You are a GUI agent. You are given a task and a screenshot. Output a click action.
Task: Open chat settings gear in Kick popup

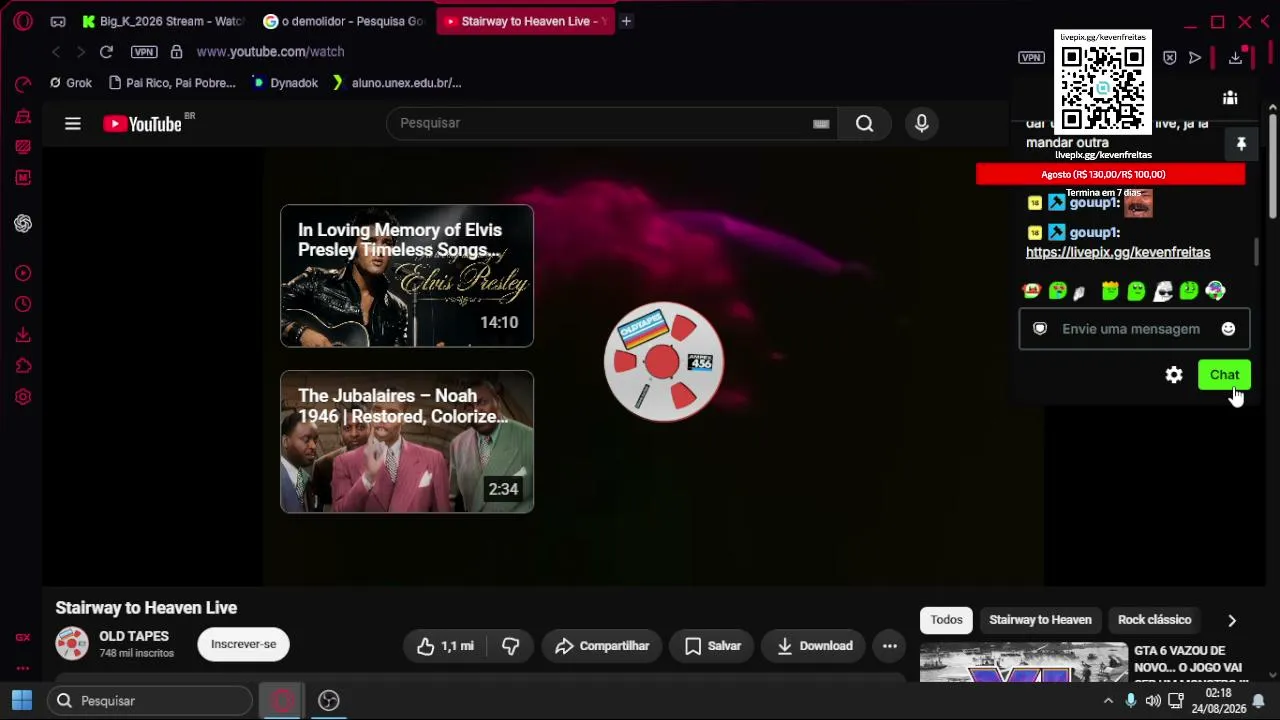tap(1174, 375)
